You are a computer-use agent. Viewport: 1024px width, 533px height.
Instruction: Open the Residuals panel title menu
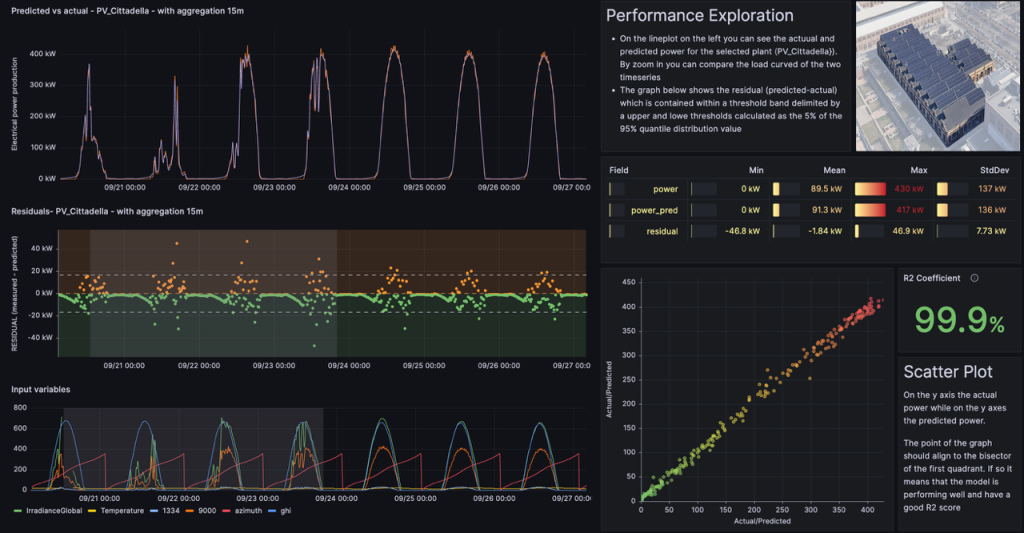pos(107,211)
